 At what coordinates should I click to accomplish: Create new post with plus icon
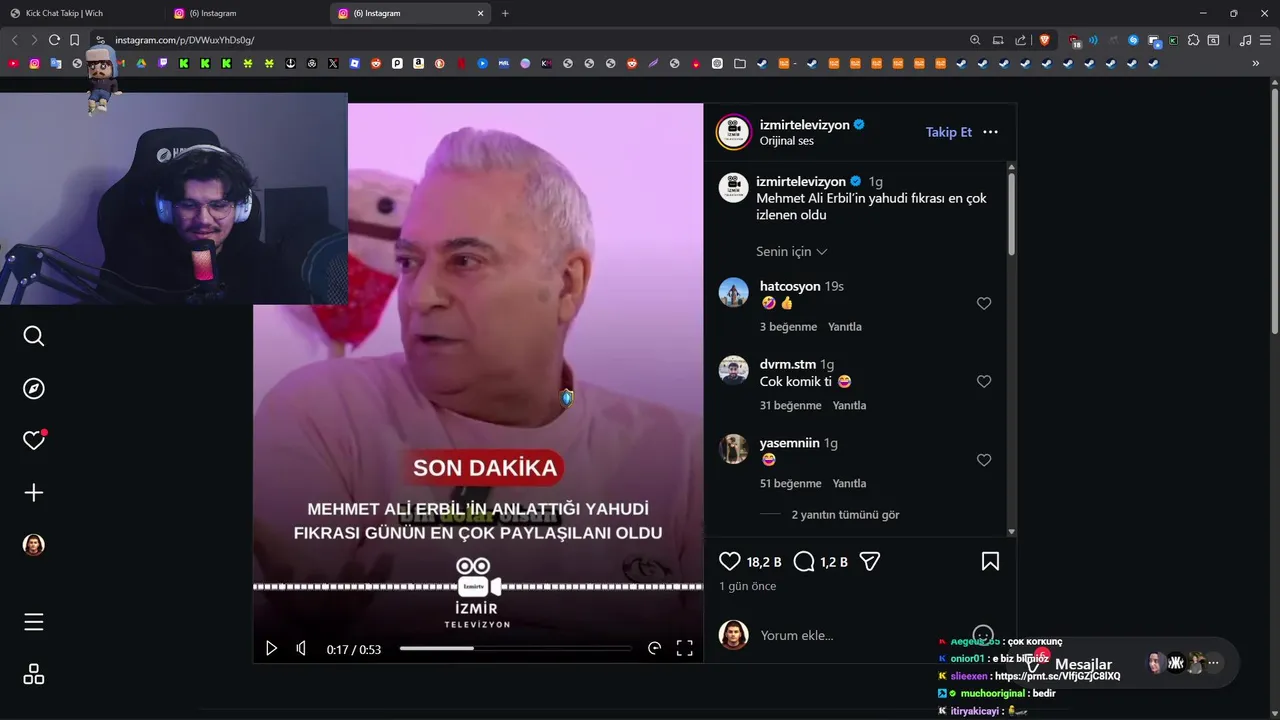[34, 492]
